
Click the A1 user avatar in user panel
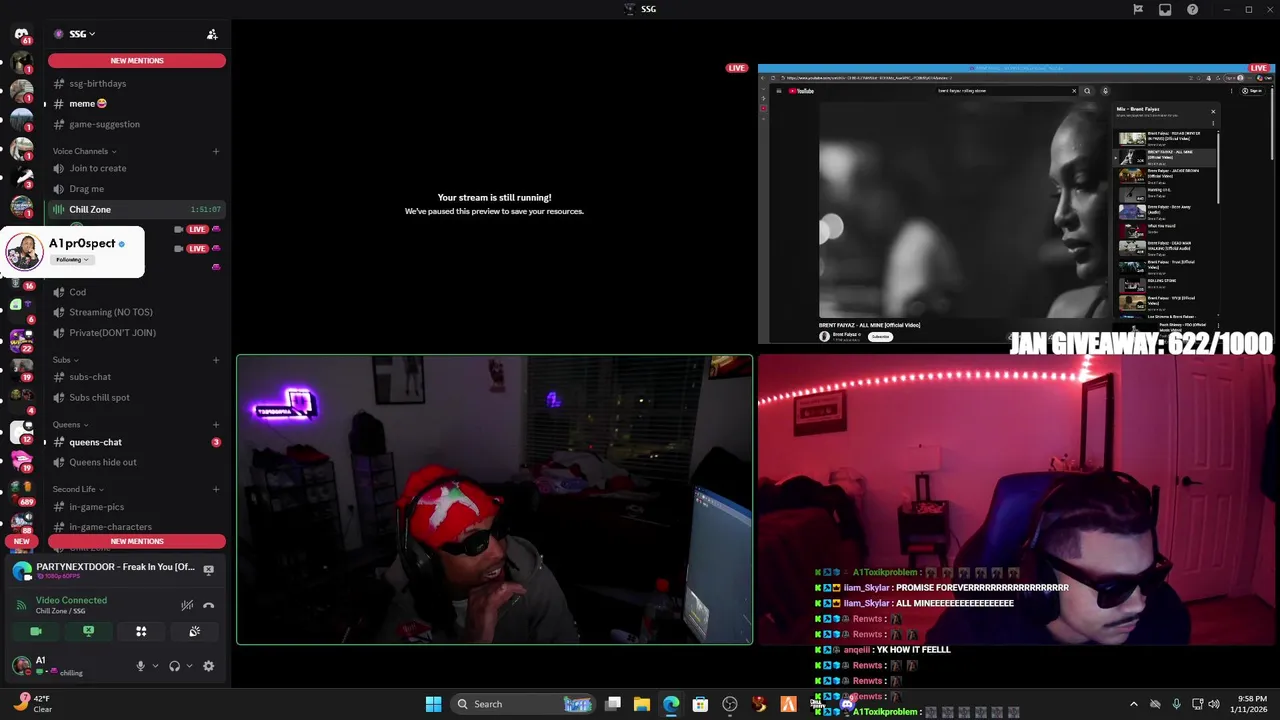coord(21,665)
